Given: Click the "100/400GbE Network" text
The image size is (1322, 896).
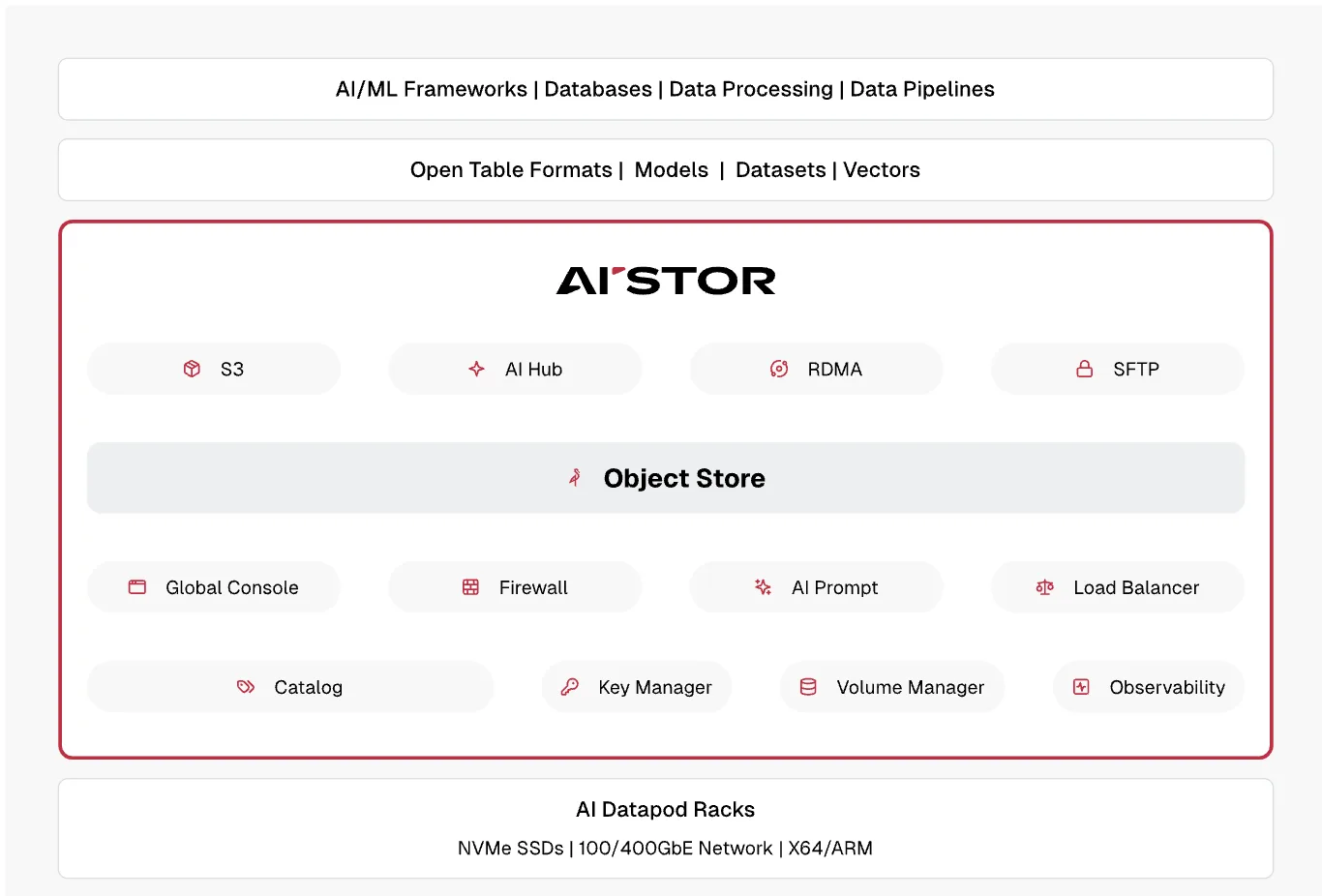Looking at the screenshot, I should point(676,848).
